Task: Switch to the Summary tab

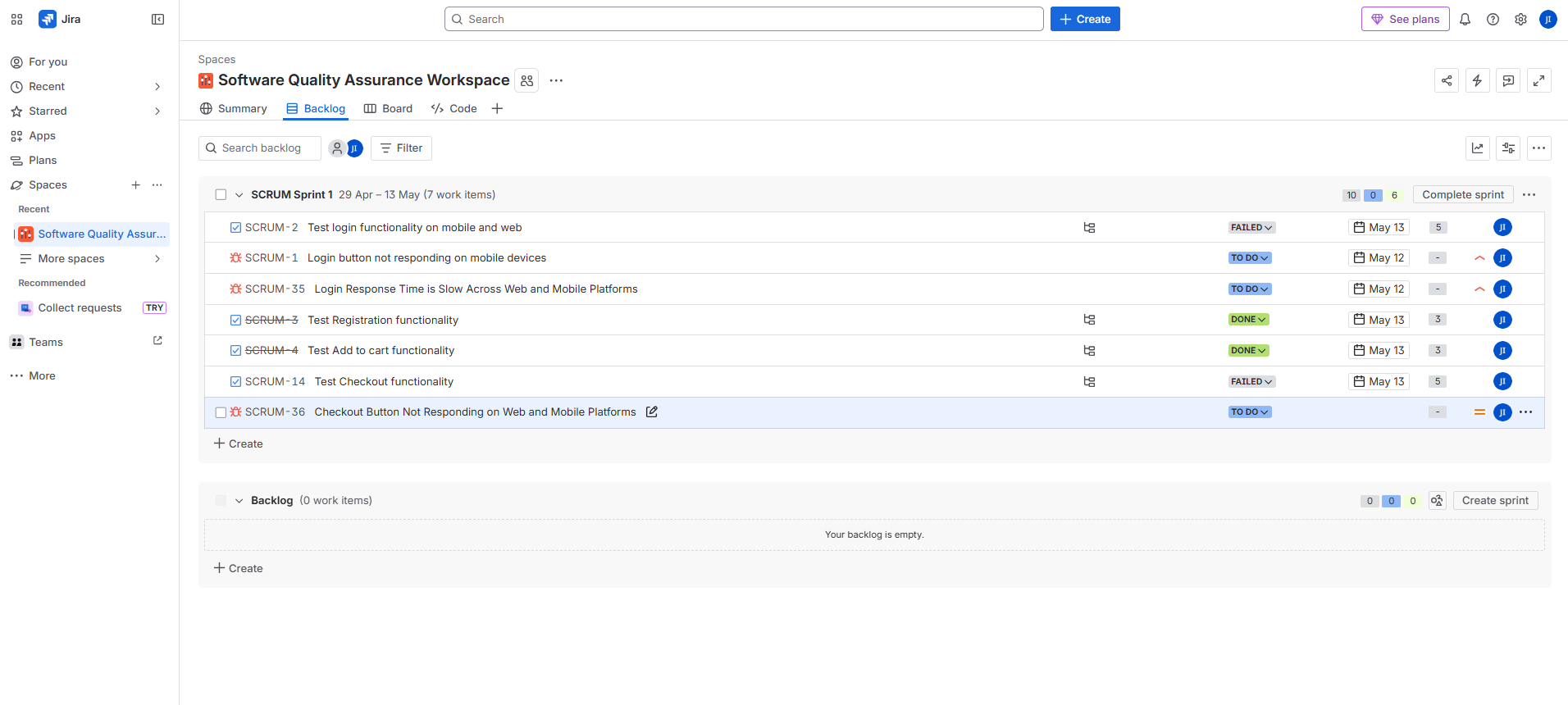Action: coord(234,108)
